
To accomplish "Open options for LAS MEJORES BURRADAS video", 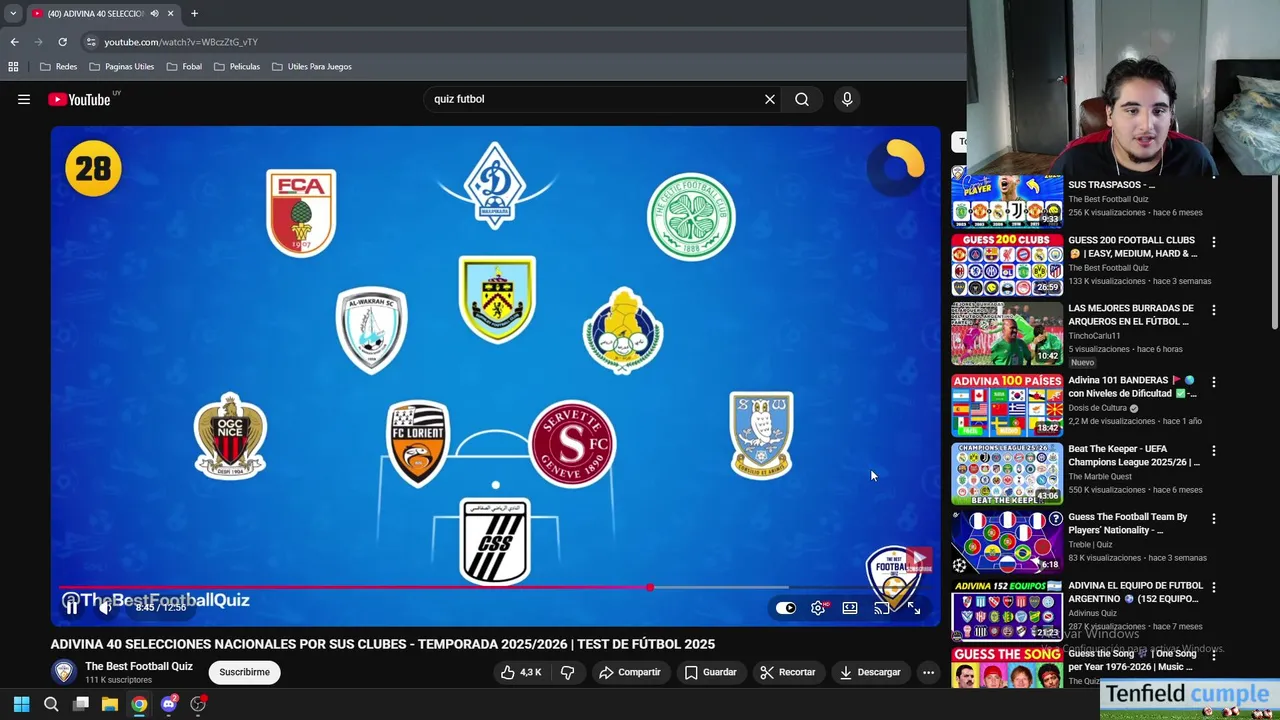I will click(x=1214, y=310).
